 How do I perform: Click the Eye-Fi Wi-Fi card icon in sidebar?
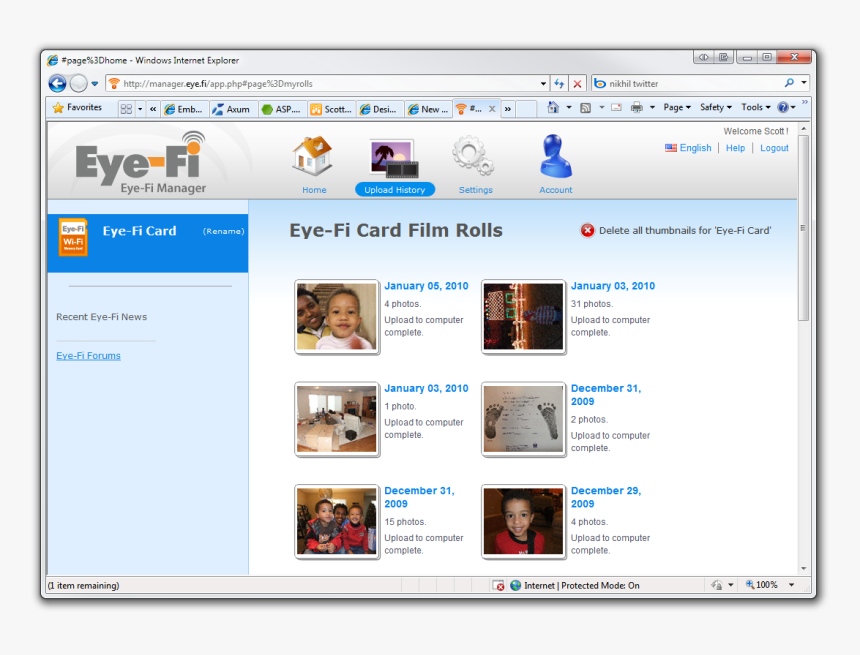(73, 238)
